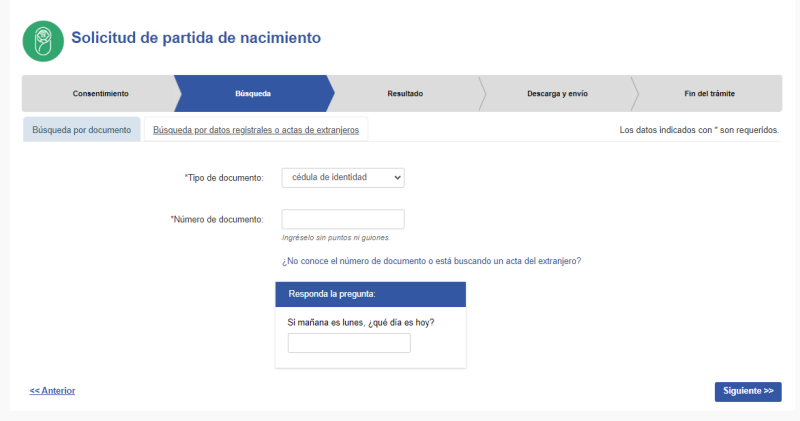
Task: Click the 'Ingréselo sin puntos ni guiones' hint
Action: [336, 238]
